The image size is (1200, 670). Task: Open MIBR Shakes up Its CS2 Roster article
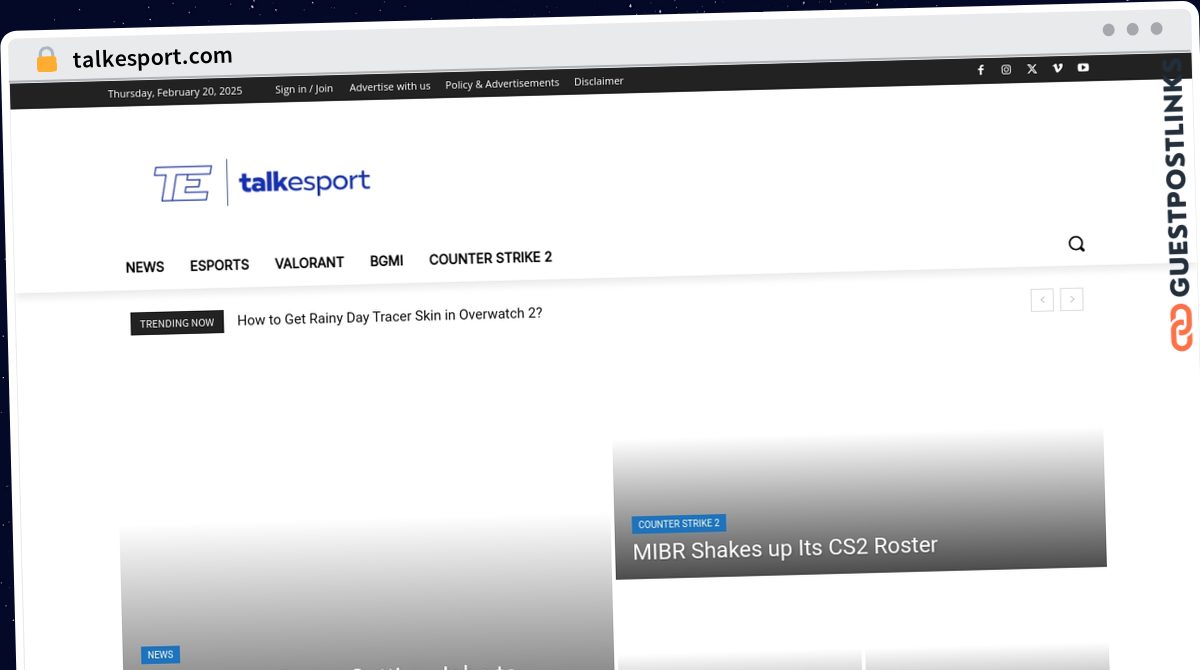[785, 547]
